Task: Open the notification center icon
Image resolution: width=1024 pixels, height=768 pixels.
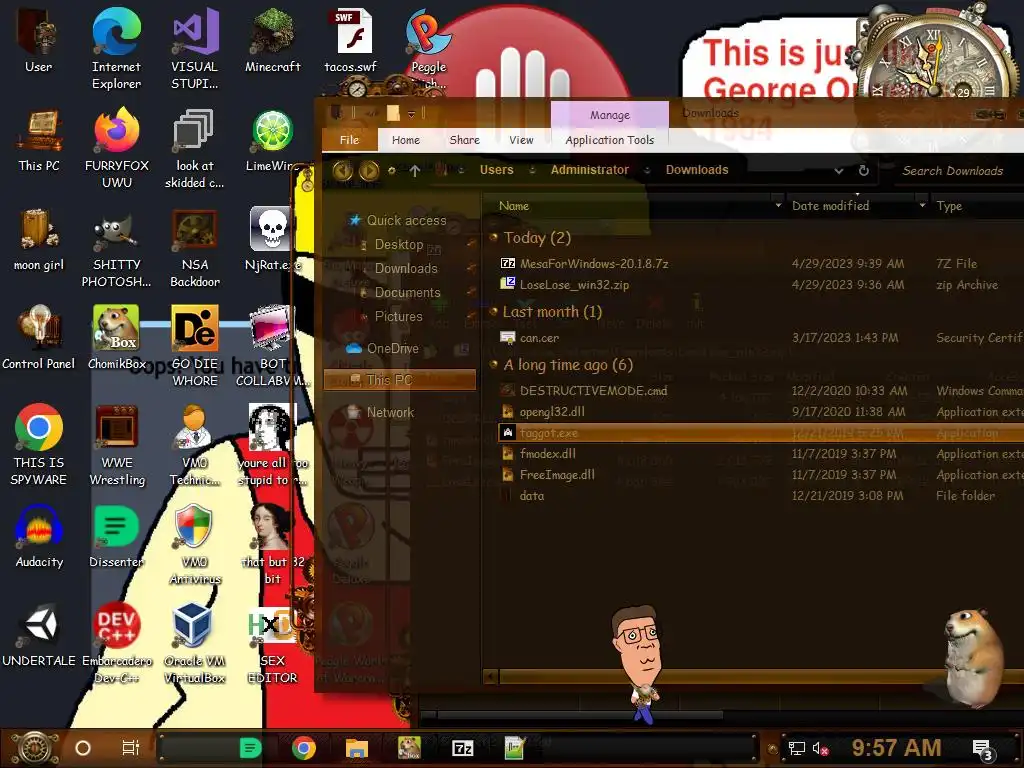Action: 982,750
